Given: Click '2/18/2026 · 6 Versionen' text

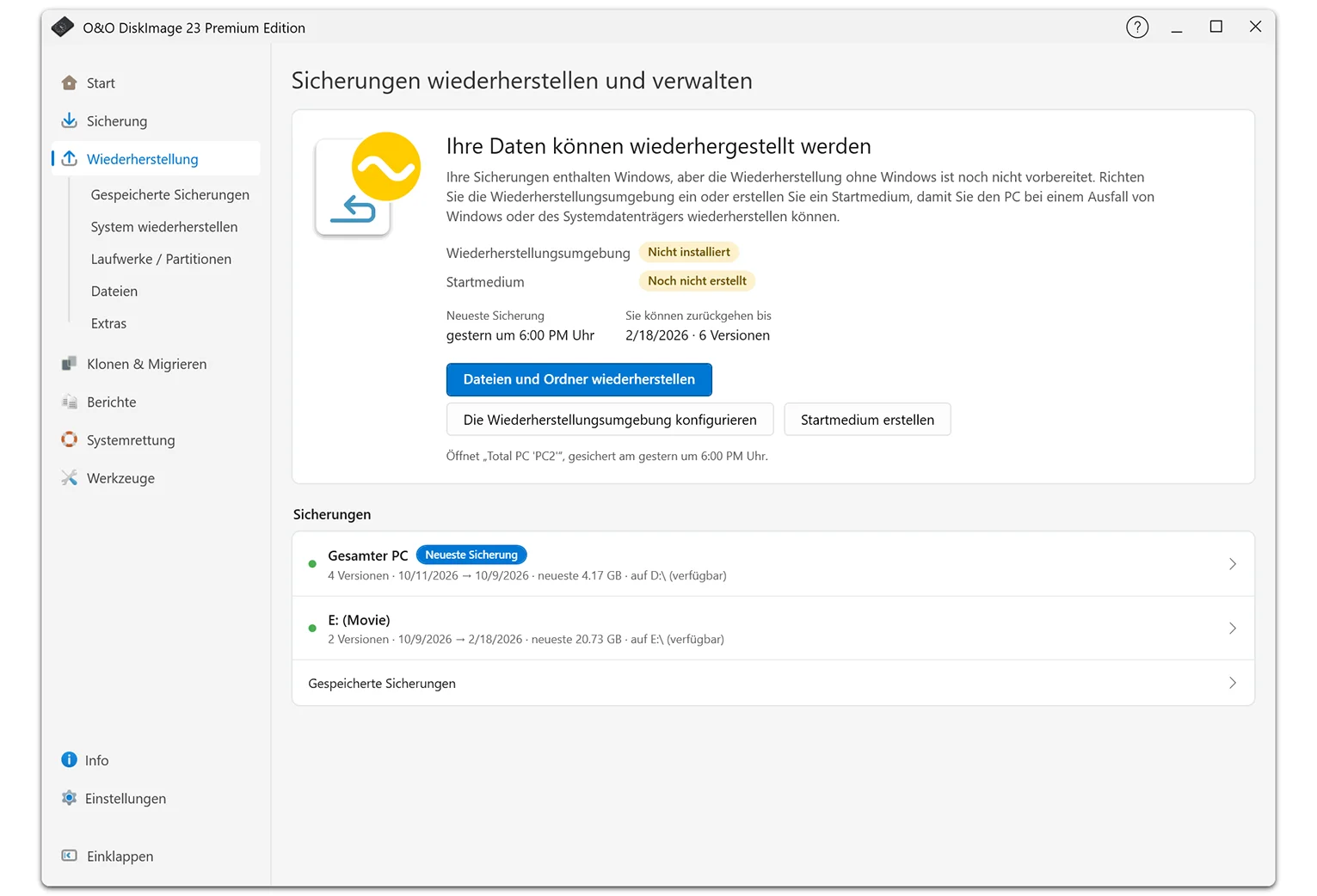Looking at the screenshot, I should [x=698, y=335].
